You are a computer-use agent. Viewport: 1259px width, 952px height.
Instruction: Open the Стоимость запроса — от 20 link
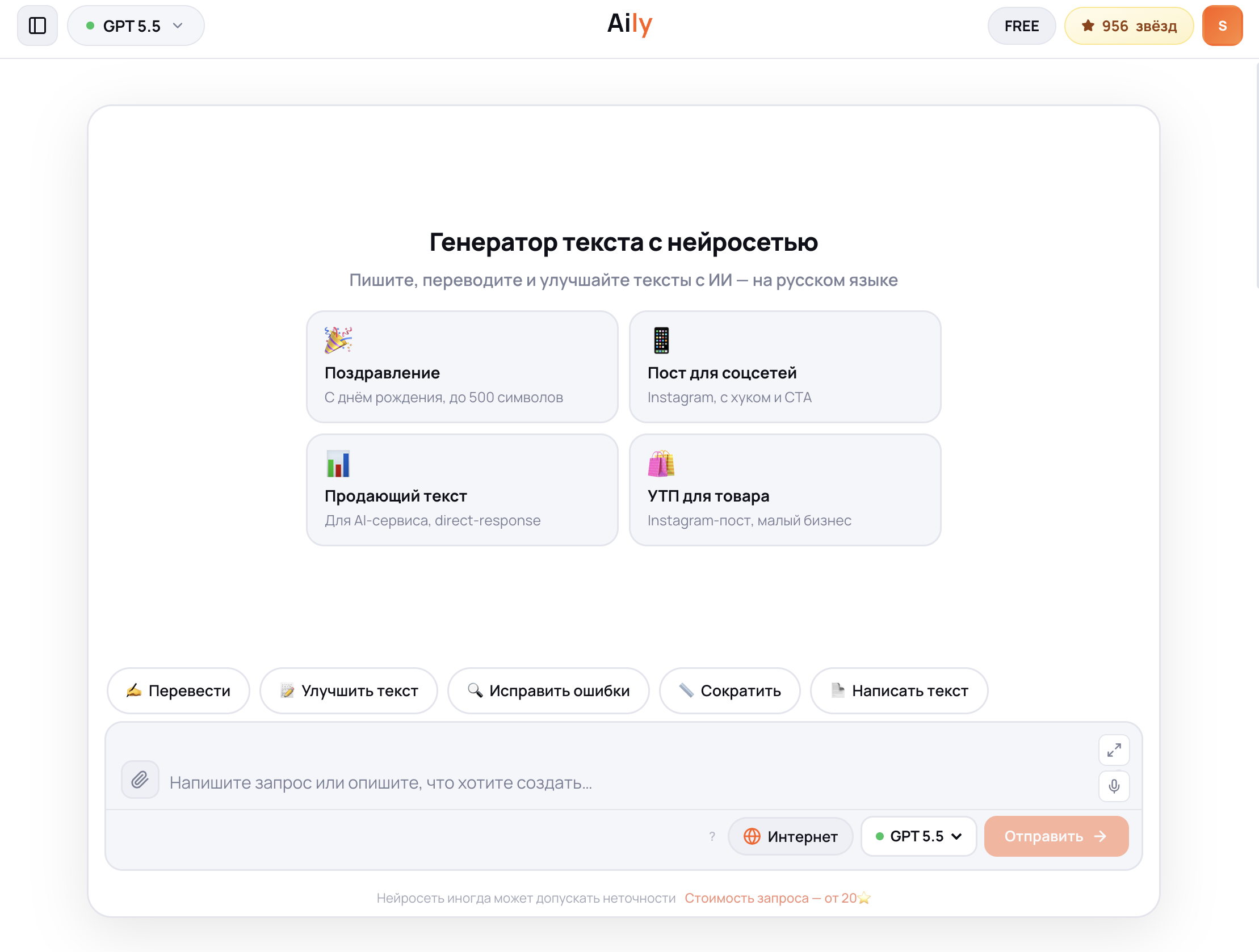(x=777, y=898)
